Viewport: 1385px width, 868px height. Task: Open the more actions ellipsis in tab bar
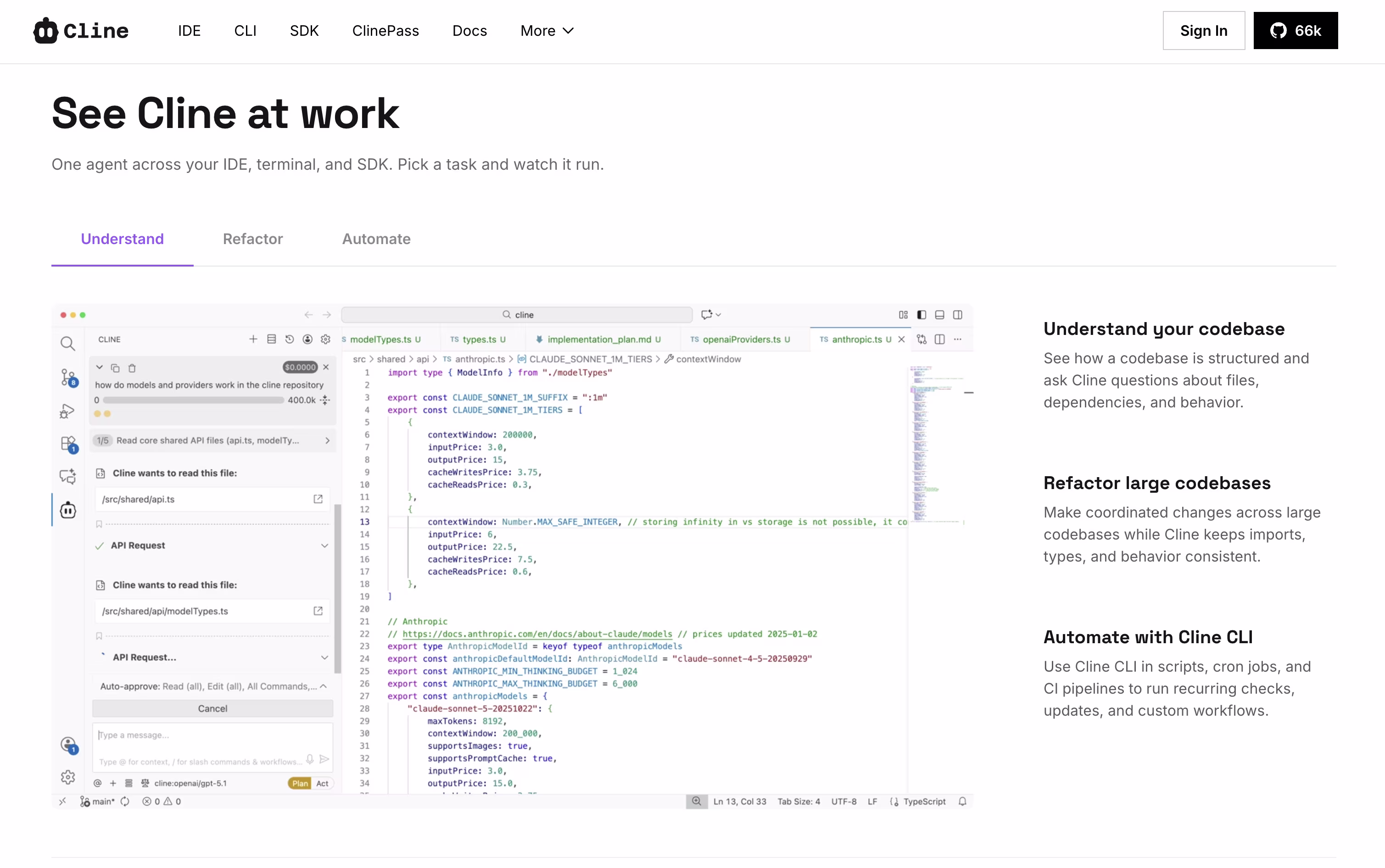(x=958, y=339)
